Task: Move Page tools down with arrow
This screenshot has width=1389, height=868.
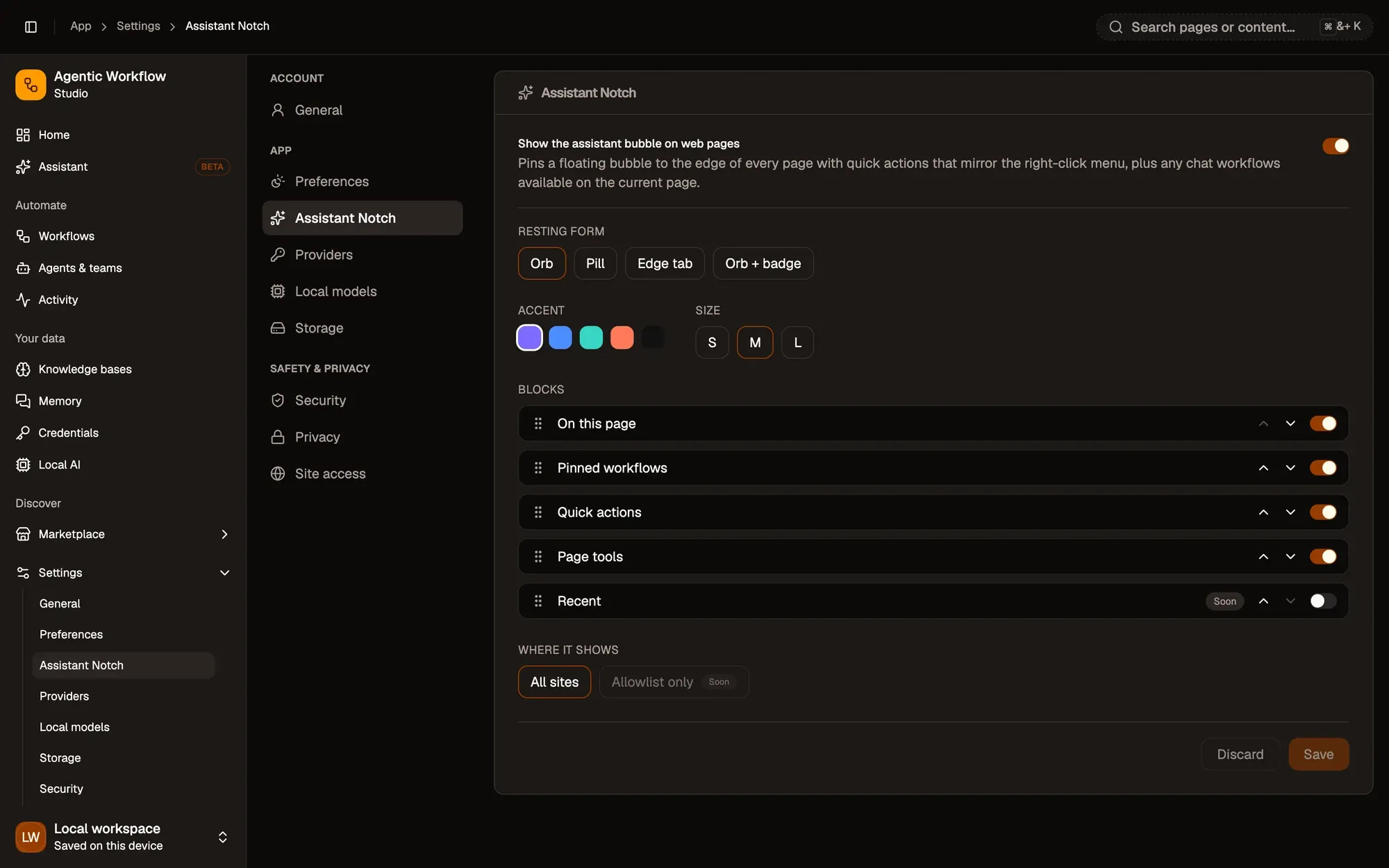Action: pos(1290,557)
